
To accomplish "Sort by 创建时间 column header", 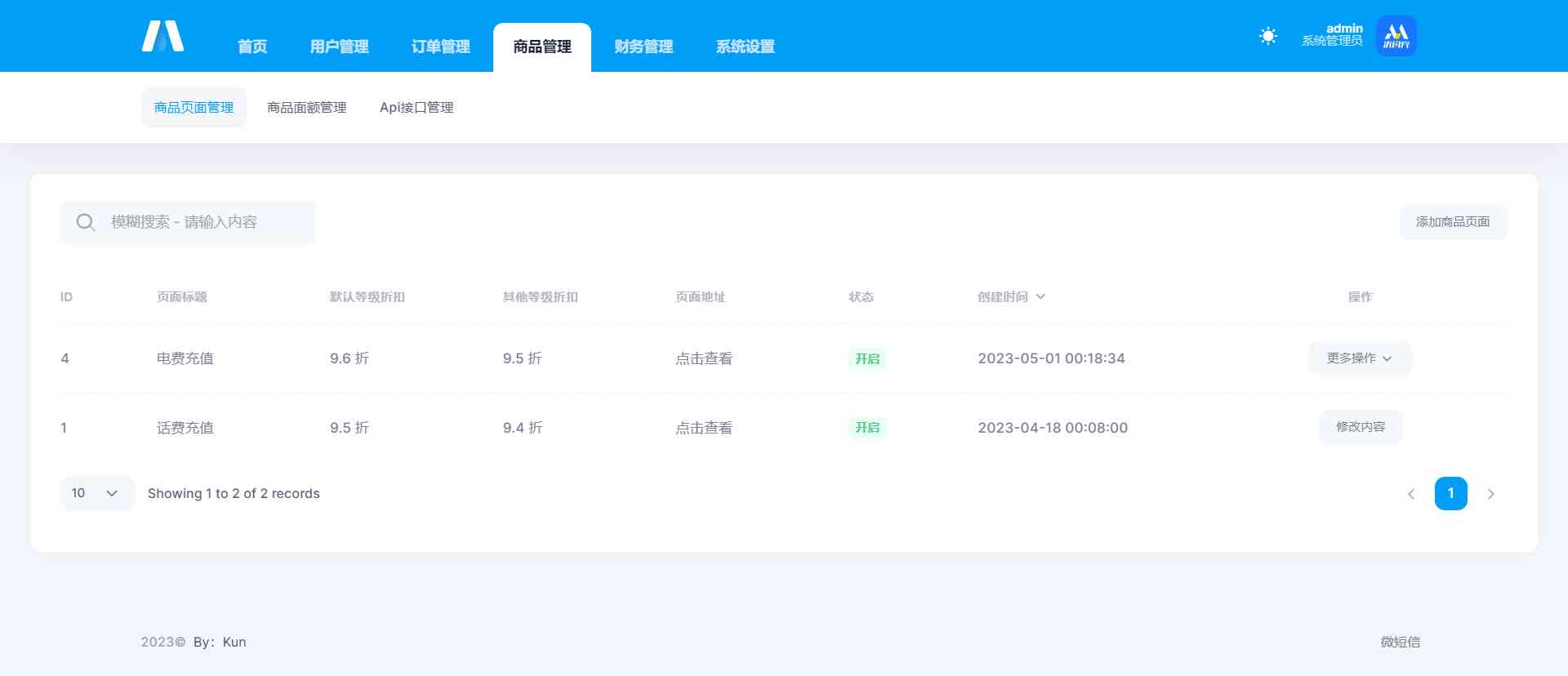I will 1011,297.
